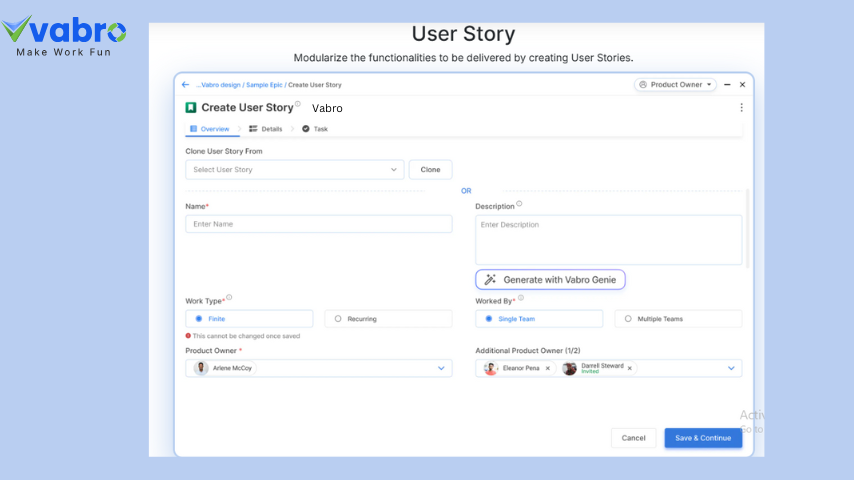
Task: Switch to the Details tab
Action: 266,129
